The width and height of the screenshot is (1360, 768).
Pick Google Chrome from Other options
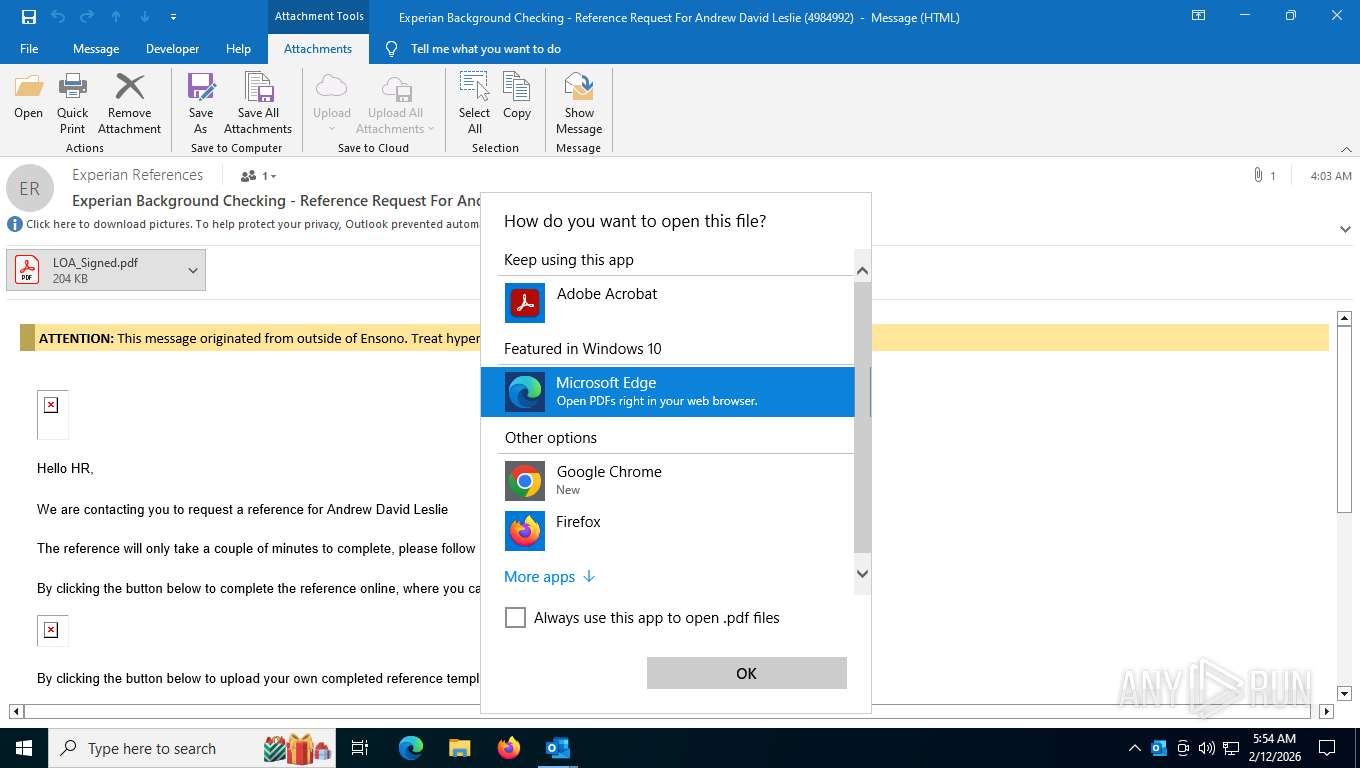click(668, 481)
